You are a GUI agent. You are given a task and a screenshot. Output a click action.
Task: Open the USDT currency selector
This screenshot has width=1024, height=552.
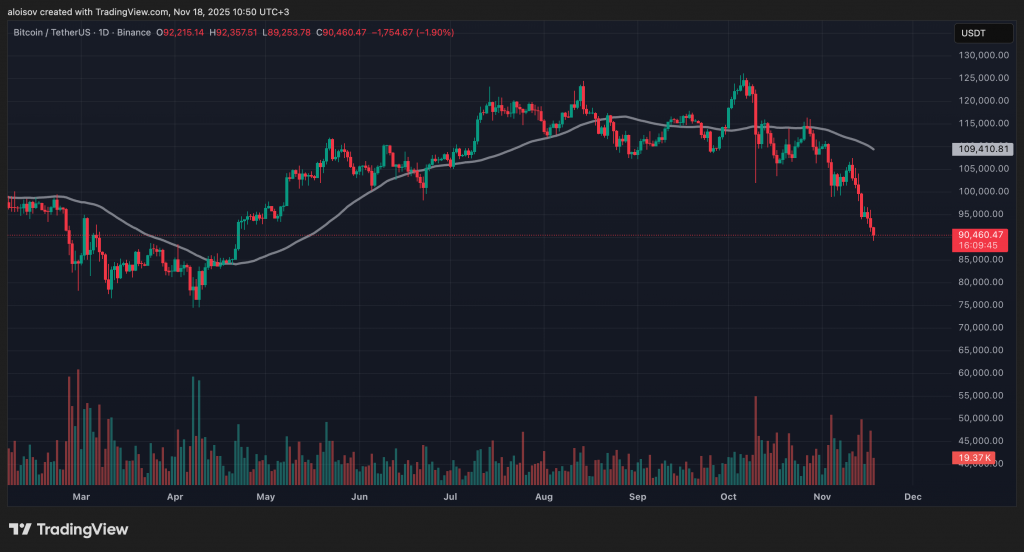click(975, 33)
